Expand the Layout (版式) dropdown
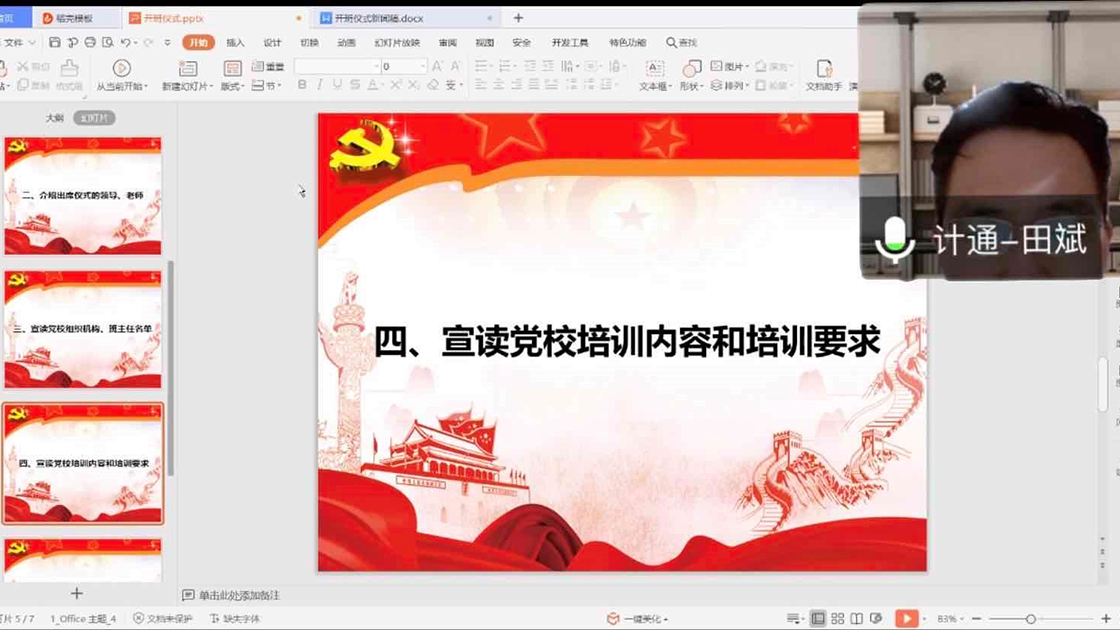This screenshot has height=630, width=1120. 232,87
